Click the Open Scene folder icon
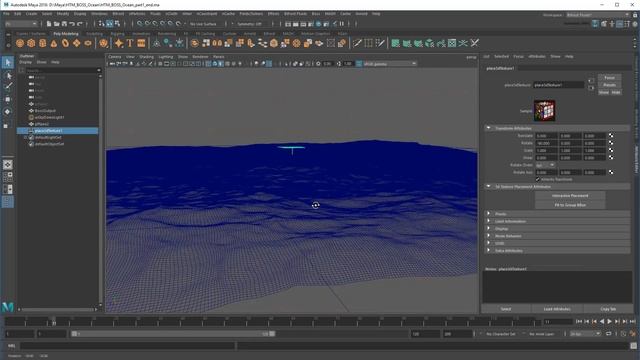This screenshot has width=640, height=360. 56,24
